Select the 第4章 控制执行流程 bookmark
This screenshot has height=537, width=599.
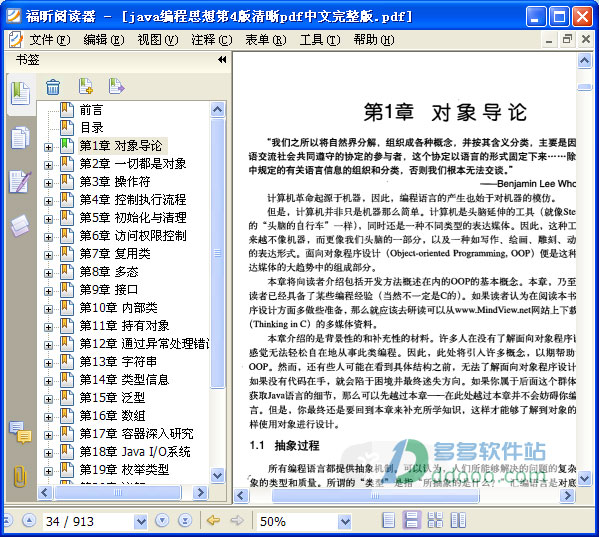133,200
